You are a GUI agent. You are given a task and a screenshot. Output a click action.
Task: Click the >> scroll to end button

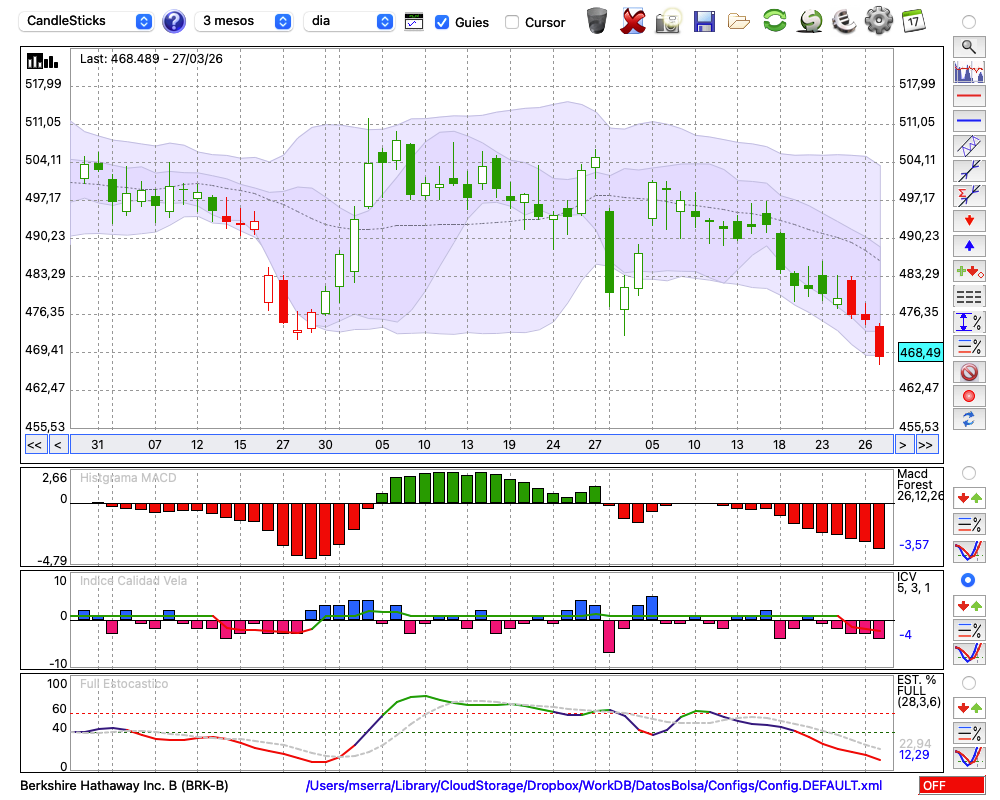(927, 445)
